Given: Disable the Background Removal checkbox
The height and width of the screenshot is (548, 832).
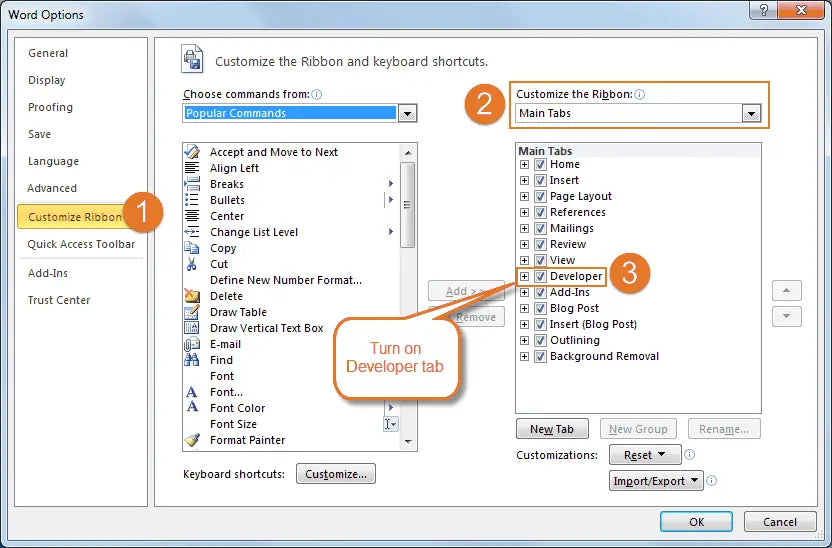Looking at the screenshot, I should click(x=540, y=356).
